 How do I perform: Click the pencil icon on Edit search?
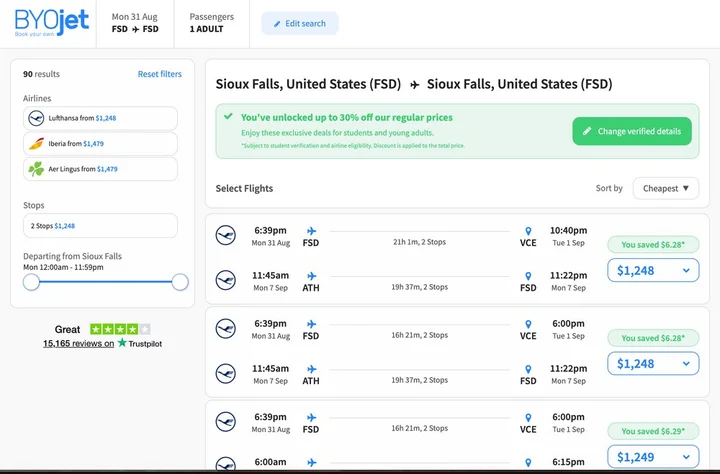tap(277, 24)
